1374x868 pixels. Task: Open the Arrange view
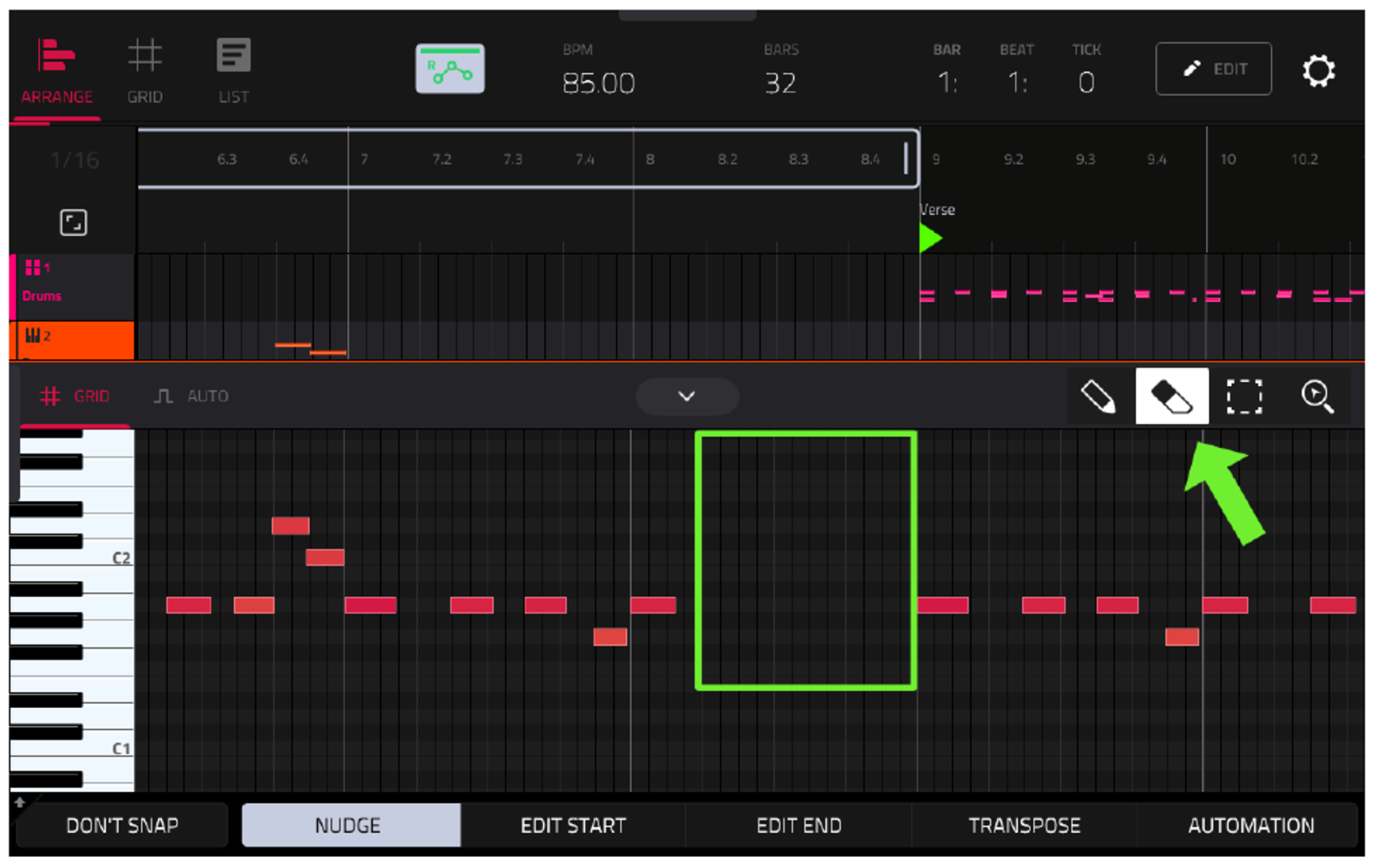[56, 71]
